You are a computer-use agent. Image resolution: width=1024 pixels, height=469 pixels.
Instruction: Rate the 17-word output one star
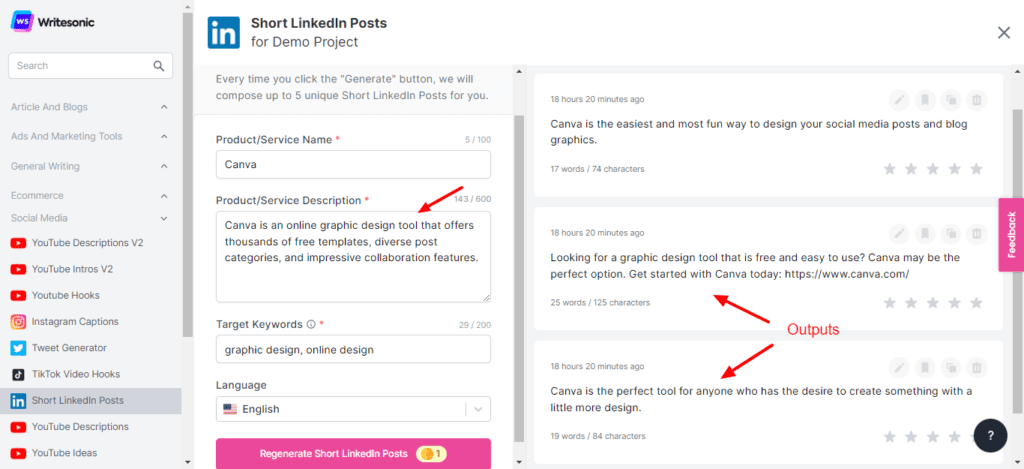pyautogui.click(x=889, y=169)
